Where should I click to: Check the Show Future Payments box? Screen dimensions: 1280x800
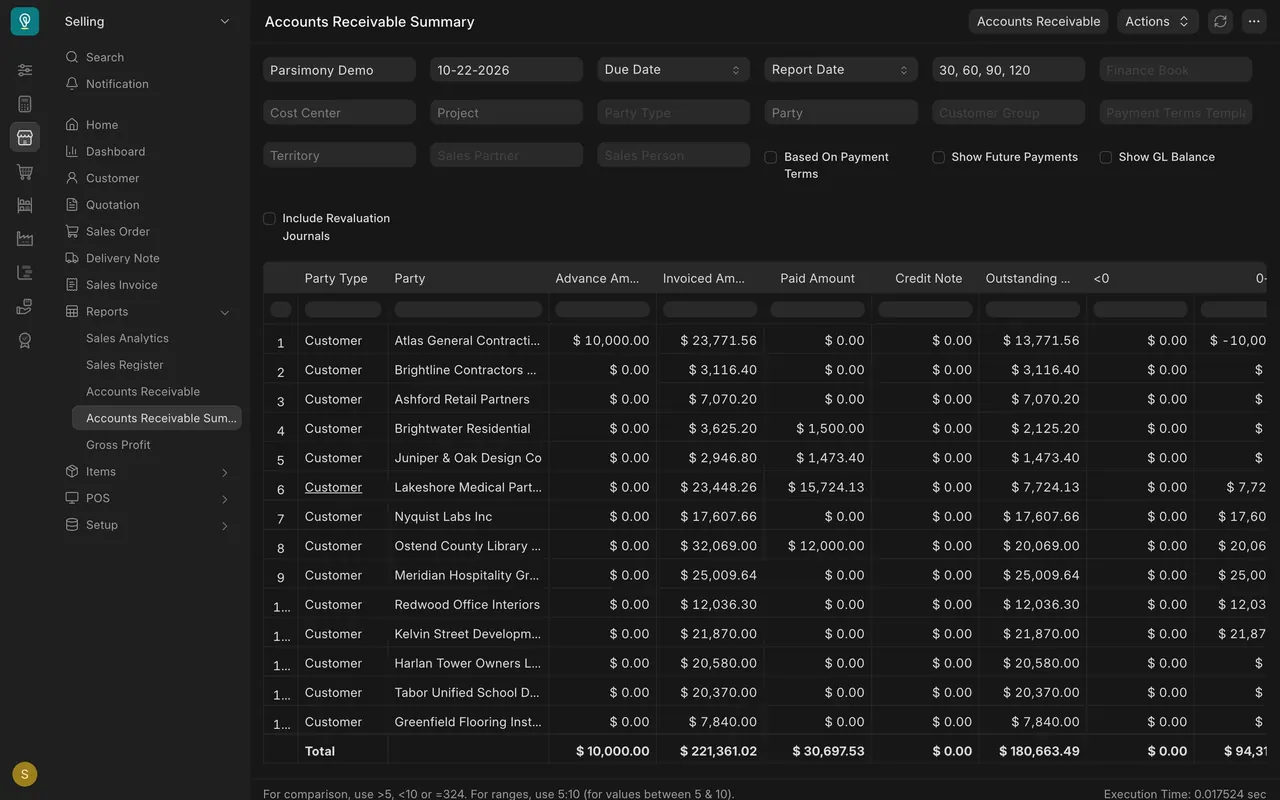pyautogui.click(x=938, y=157)
